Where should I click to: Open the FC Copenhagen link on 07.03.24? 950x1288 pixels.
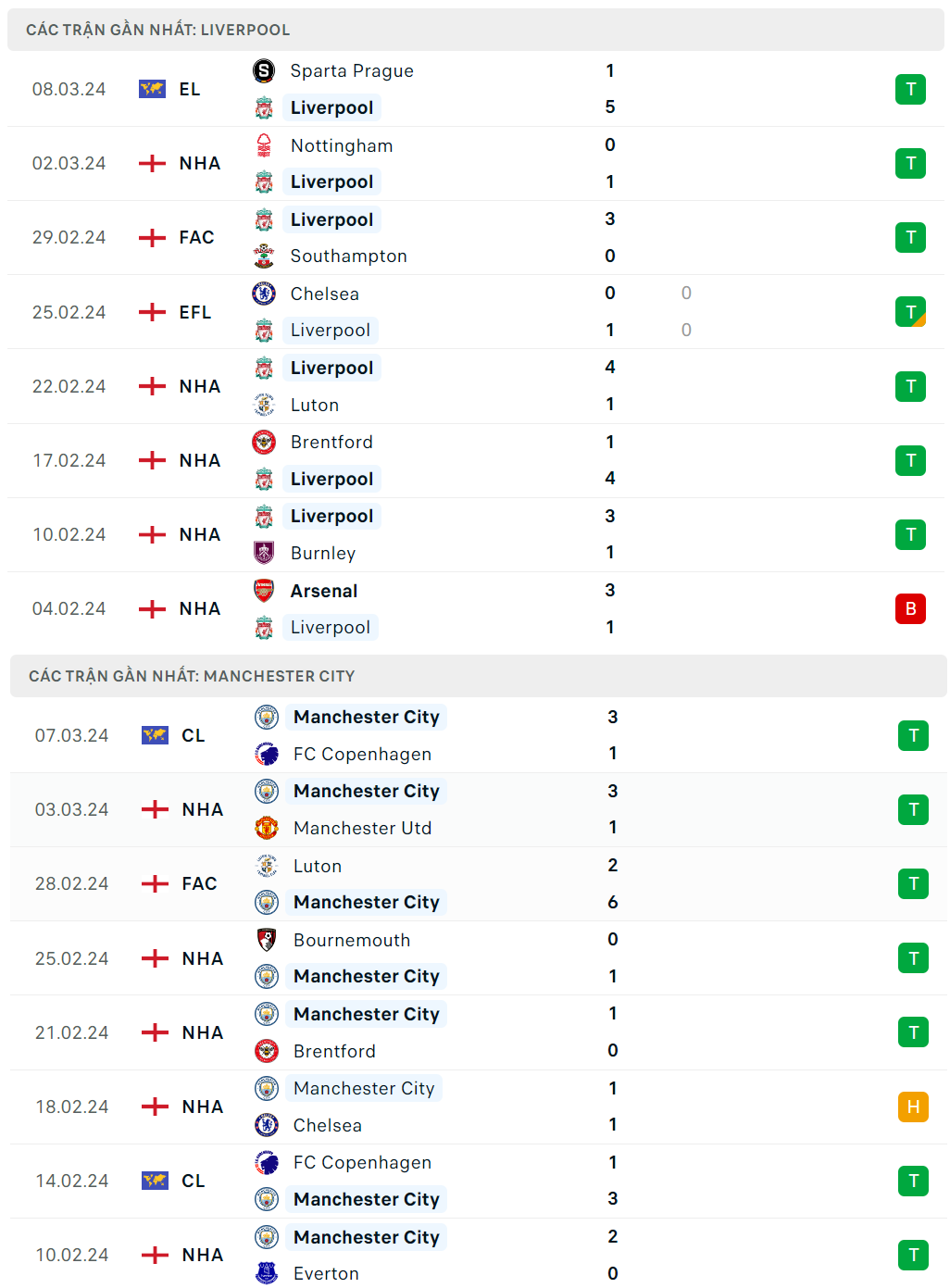[x=362, y=754]
